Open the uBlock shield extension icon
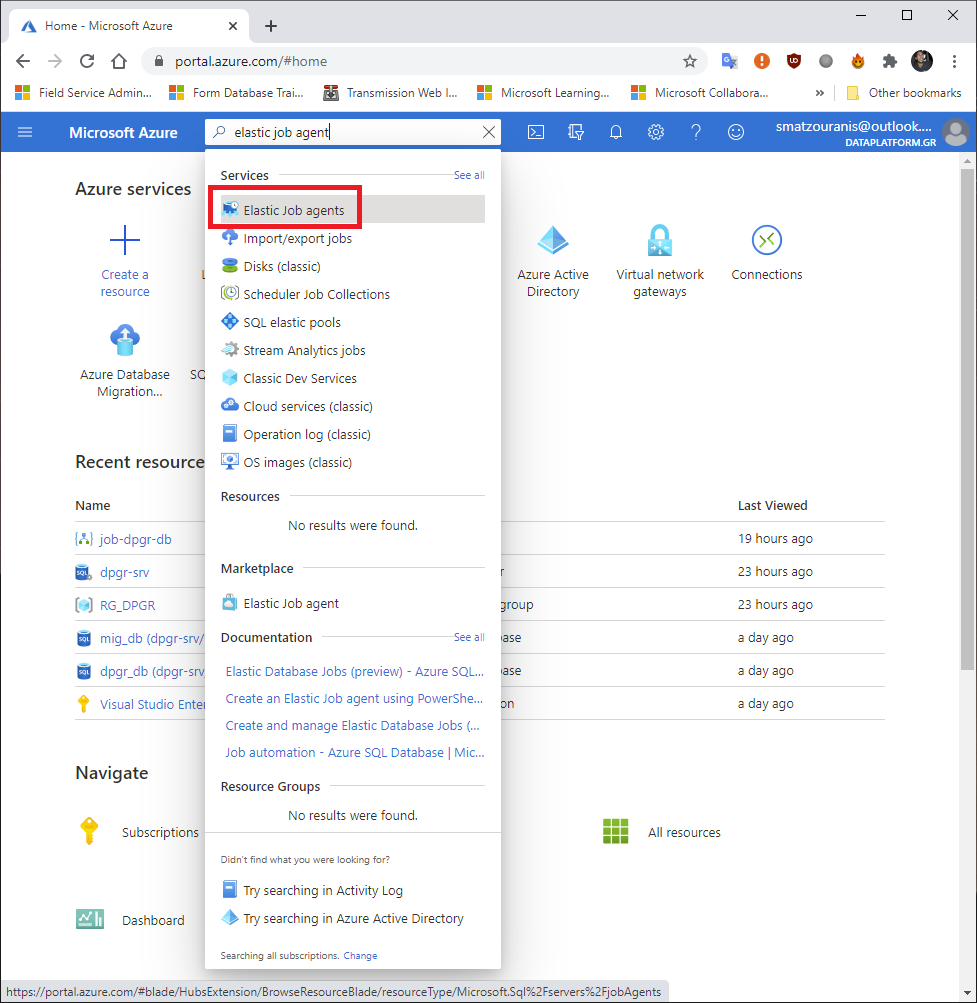Screen dimensions: 977x1003 (794, 61)
